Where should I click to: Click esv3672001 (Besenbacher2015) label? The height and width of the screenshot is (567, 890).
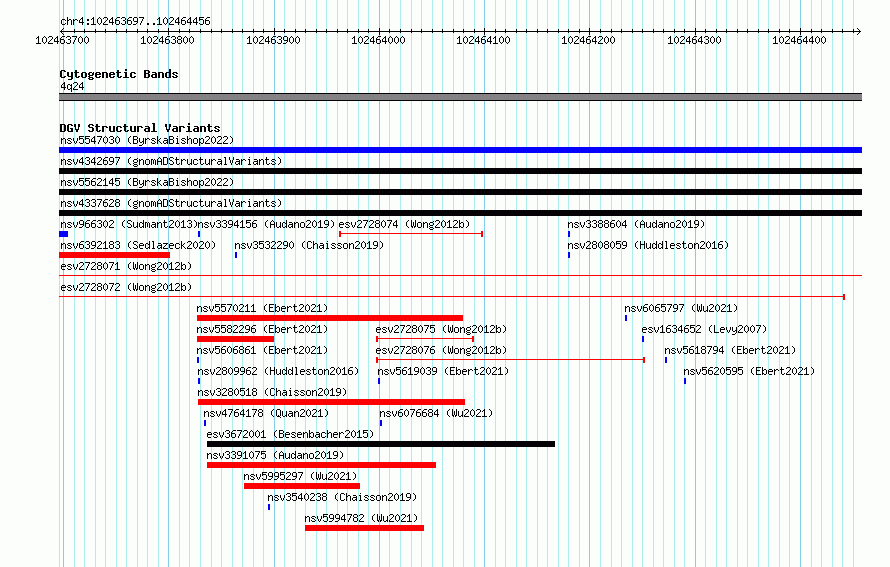(291, 434)
